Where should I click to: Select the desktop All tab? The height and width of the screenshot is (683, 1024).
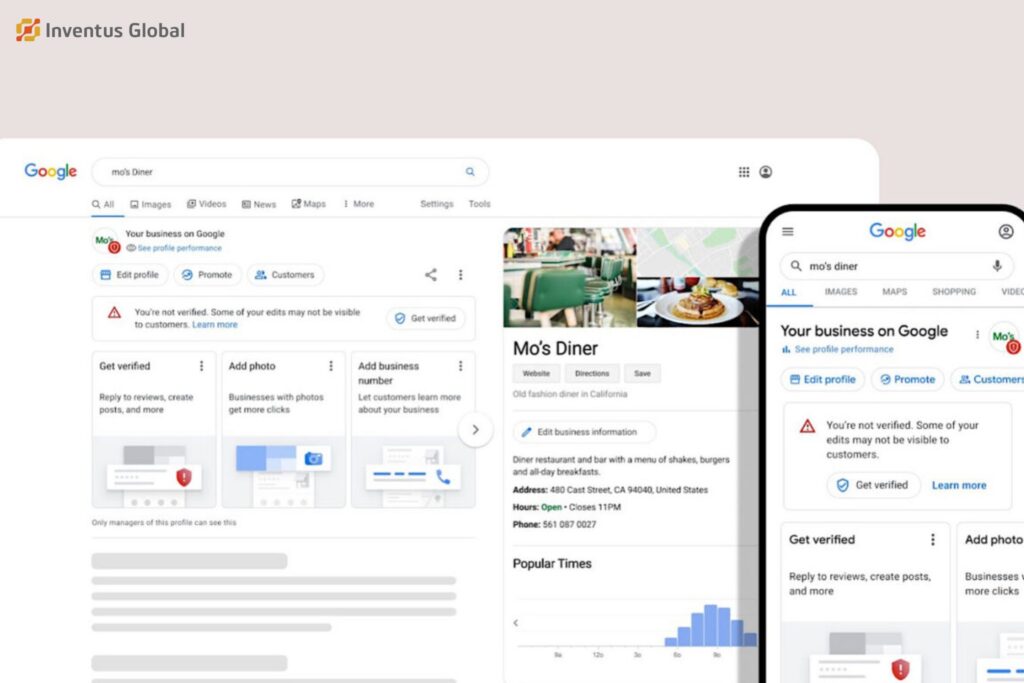pos(103,204)
